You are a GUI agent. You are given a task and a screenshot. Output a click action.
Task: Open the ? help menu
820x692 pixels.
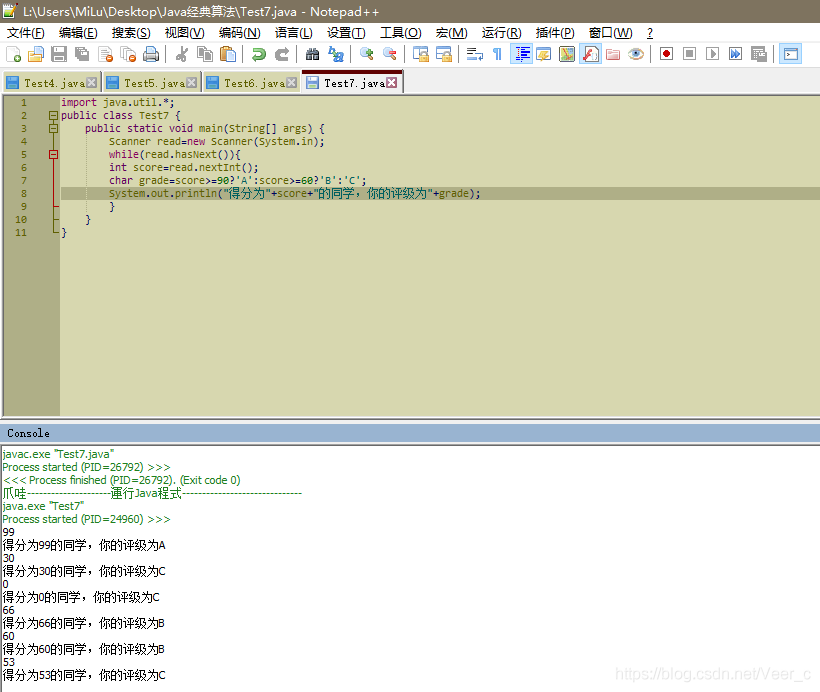(x=650, y=33)
